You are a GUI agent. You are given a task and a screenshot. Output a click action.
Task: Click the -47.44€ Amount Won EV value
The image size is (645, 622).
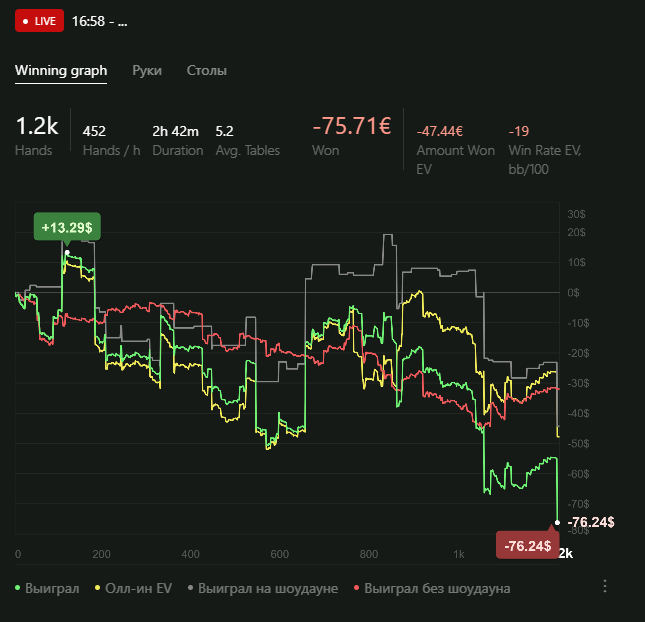click(440, 131)
